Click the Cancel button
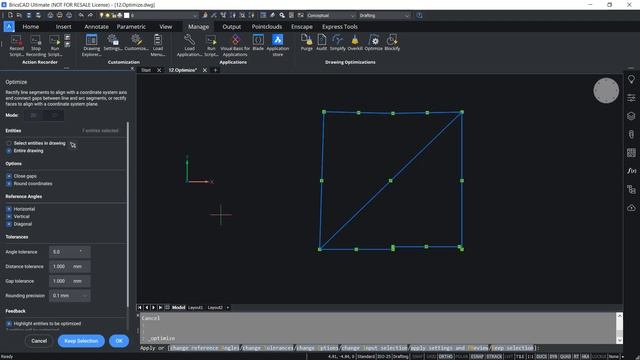 [x=39, y=341]
